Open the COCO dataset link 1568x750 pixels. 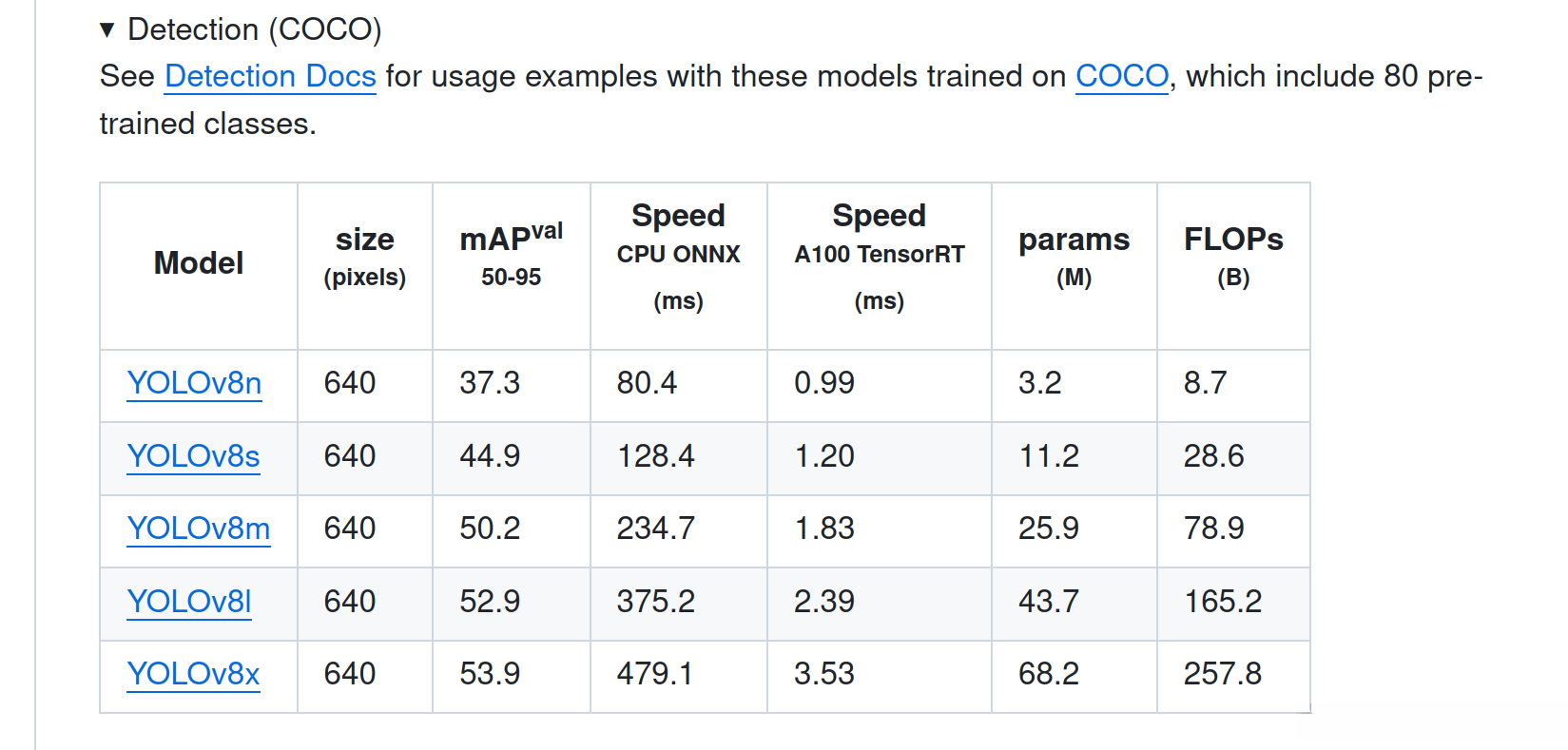click(x=1121, y=76)
